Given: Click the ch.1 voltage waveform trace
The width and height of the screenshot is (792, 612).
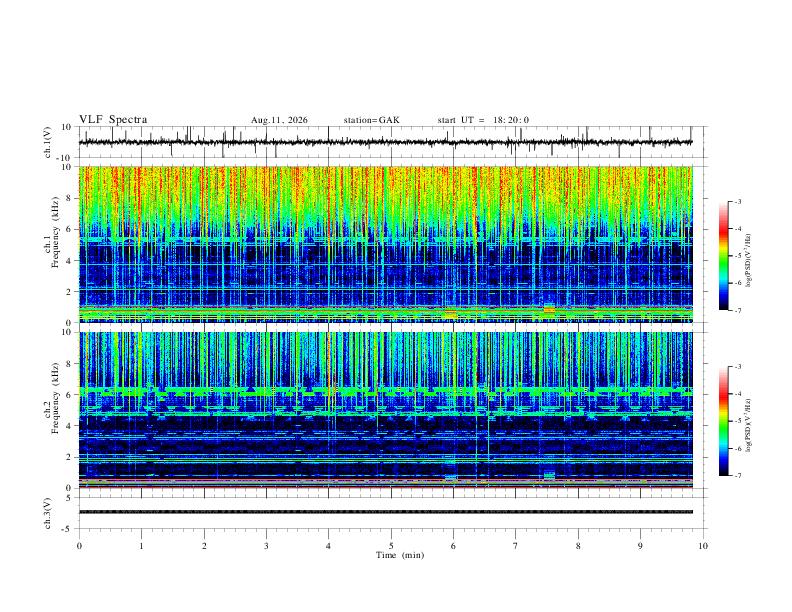Looking at the screenshot, I should pos(385,142).
